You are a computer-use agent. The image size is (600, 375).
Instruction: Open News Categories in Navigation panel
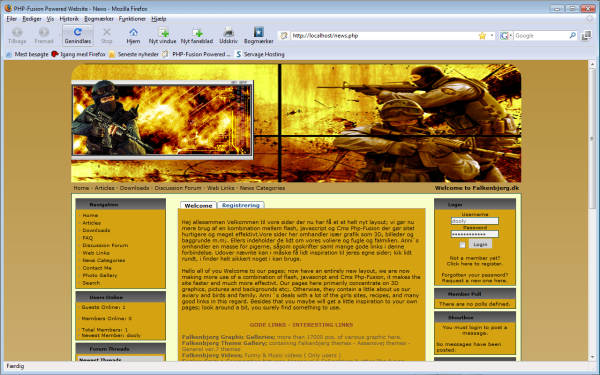point(104,260)
